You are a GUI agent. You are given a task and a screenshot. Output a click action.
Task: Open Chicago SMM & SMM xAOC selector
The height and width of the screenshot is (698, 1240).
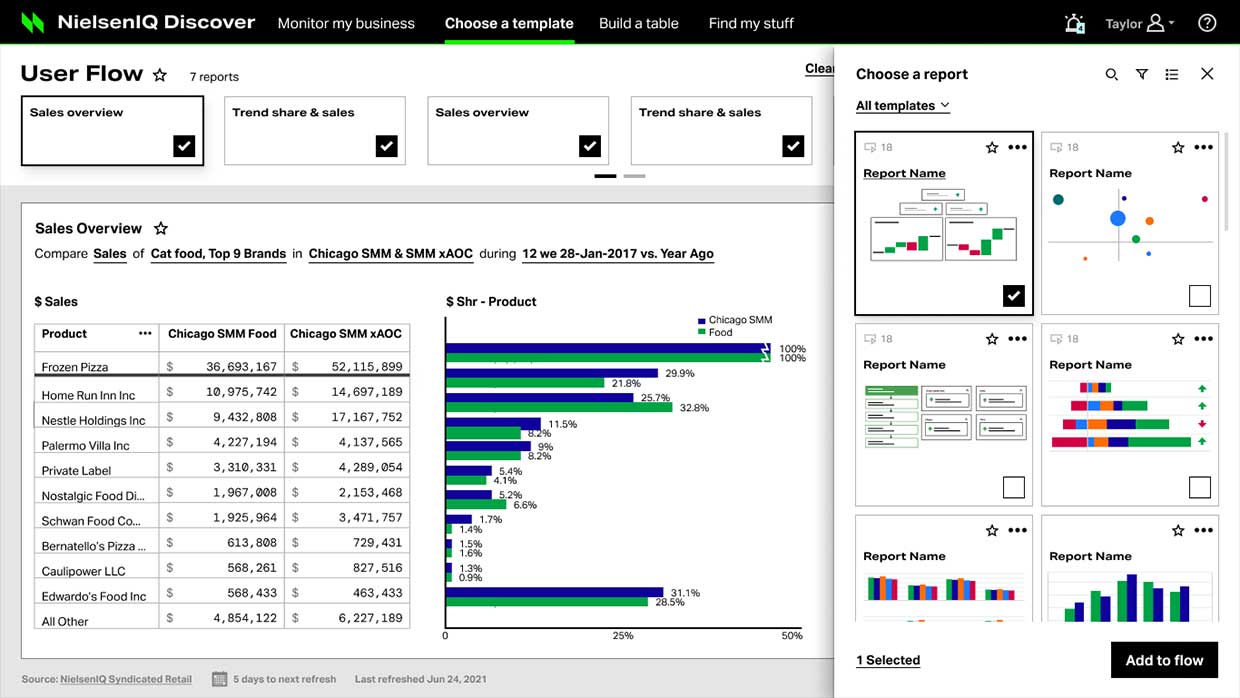(x=391, y=254)
